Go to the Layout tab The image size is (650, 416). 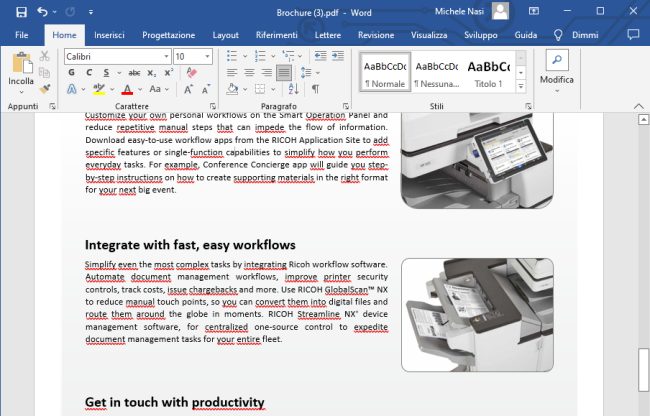[x=226, y=35]
